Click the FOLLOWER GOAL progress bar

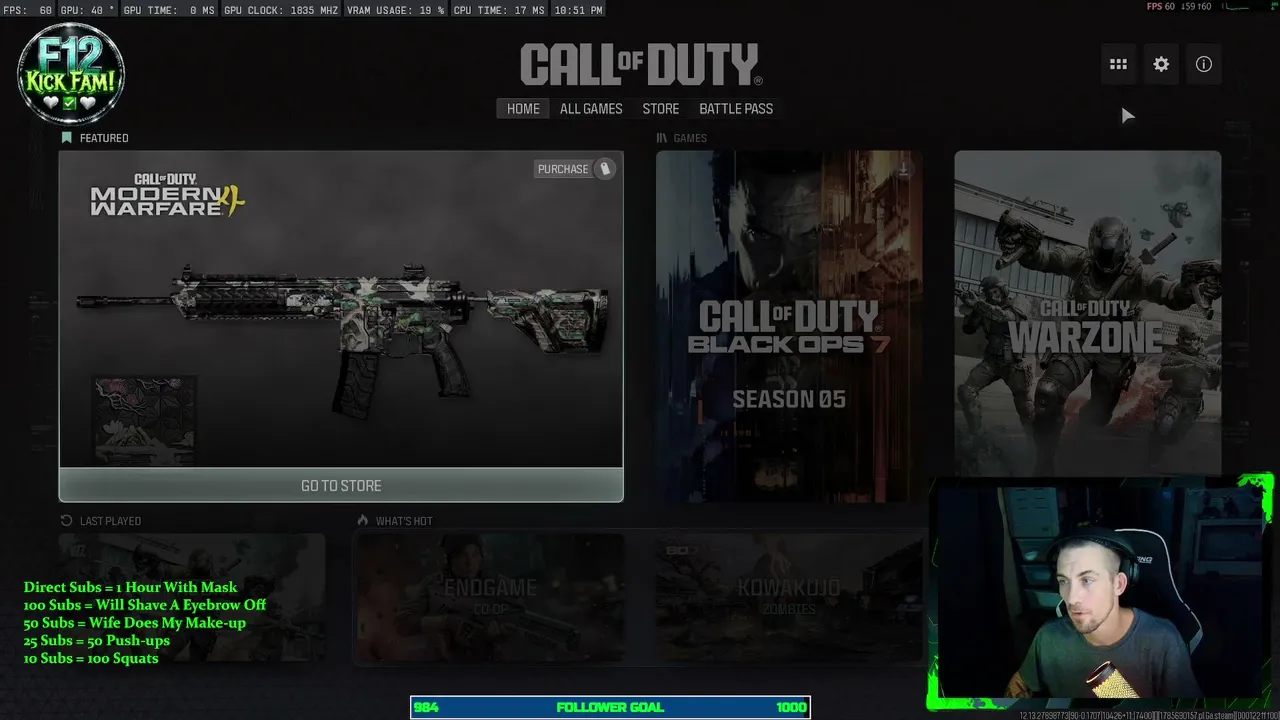tap(610, 707)
